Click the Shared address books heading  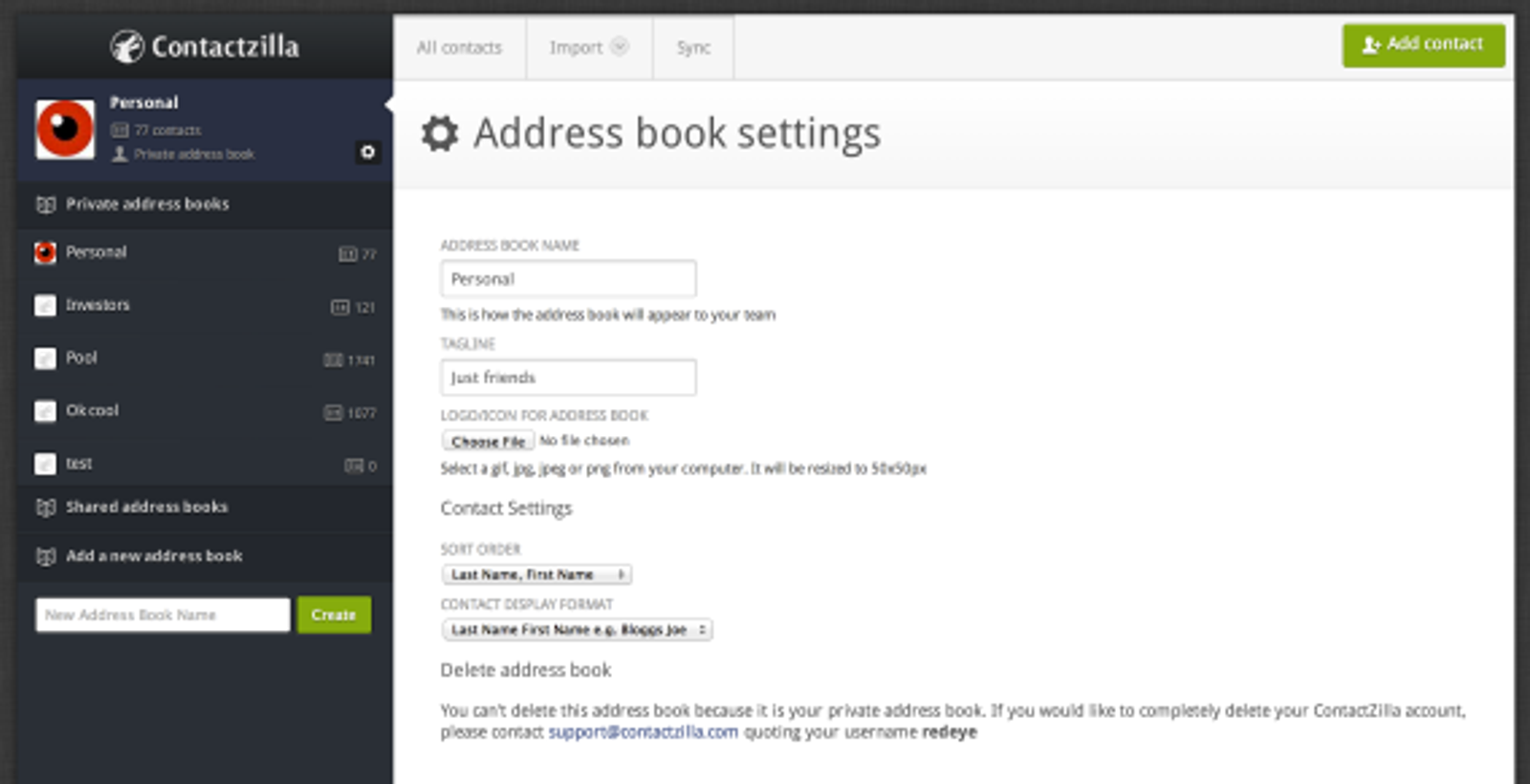pyautogui.click(x=146, y=507)
